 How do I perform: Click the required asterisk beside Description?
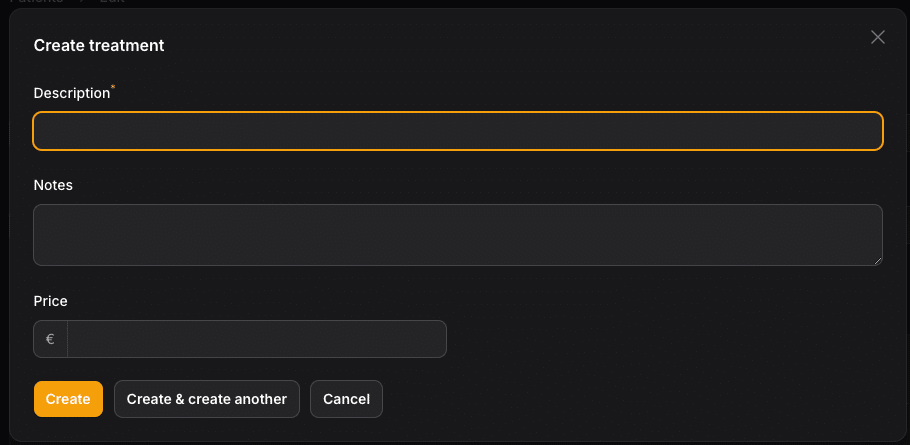pos(113,86)
